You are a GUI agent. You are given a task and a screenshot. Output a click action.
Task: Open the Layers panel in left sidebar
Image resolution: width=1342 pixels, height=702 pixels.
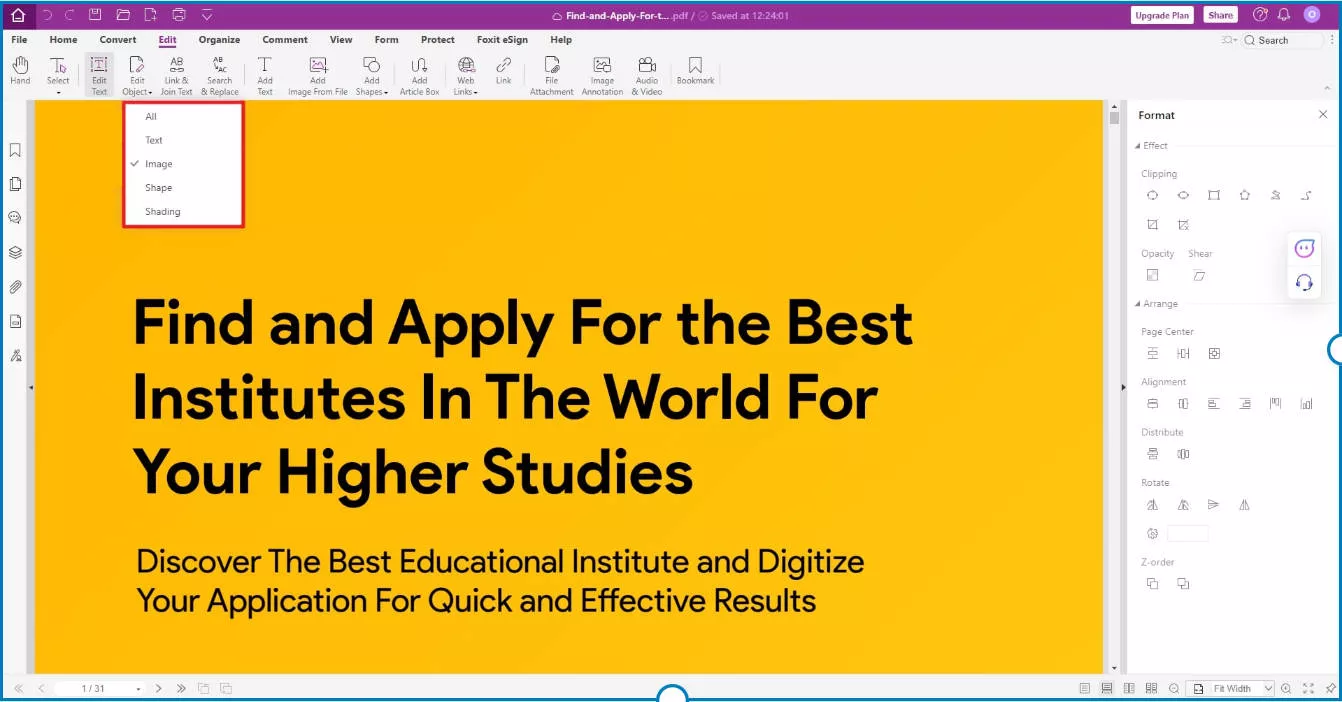pos(15,253)
